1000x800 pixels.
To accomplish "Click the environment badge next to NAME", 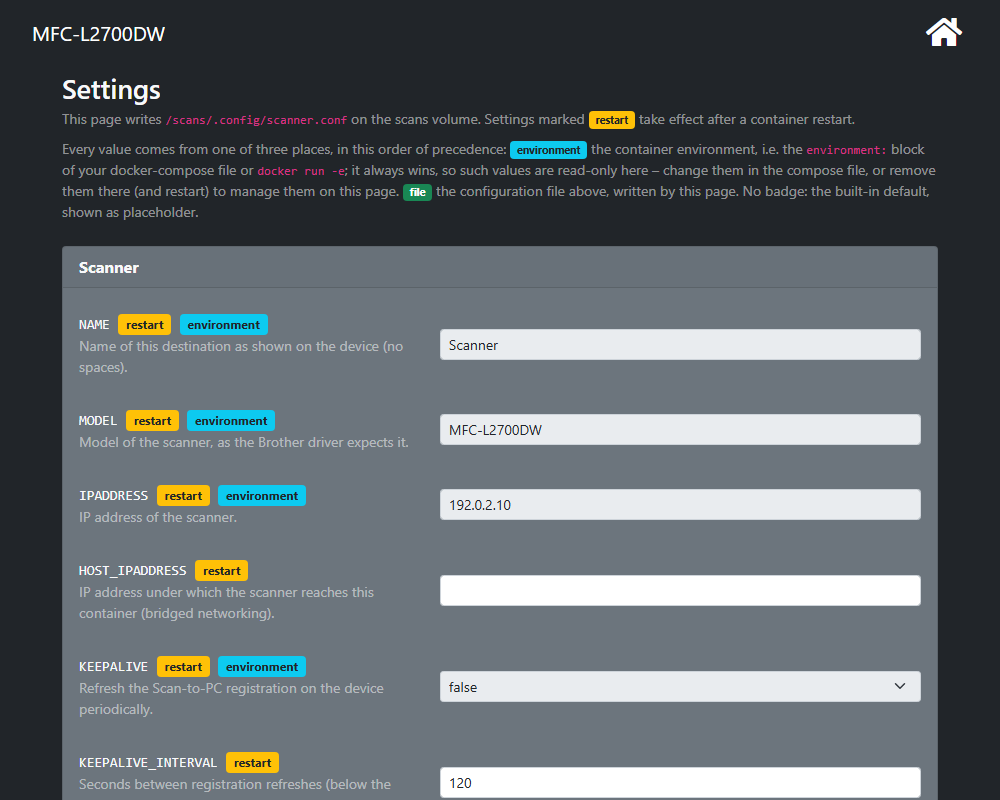I will click(224, 325).
